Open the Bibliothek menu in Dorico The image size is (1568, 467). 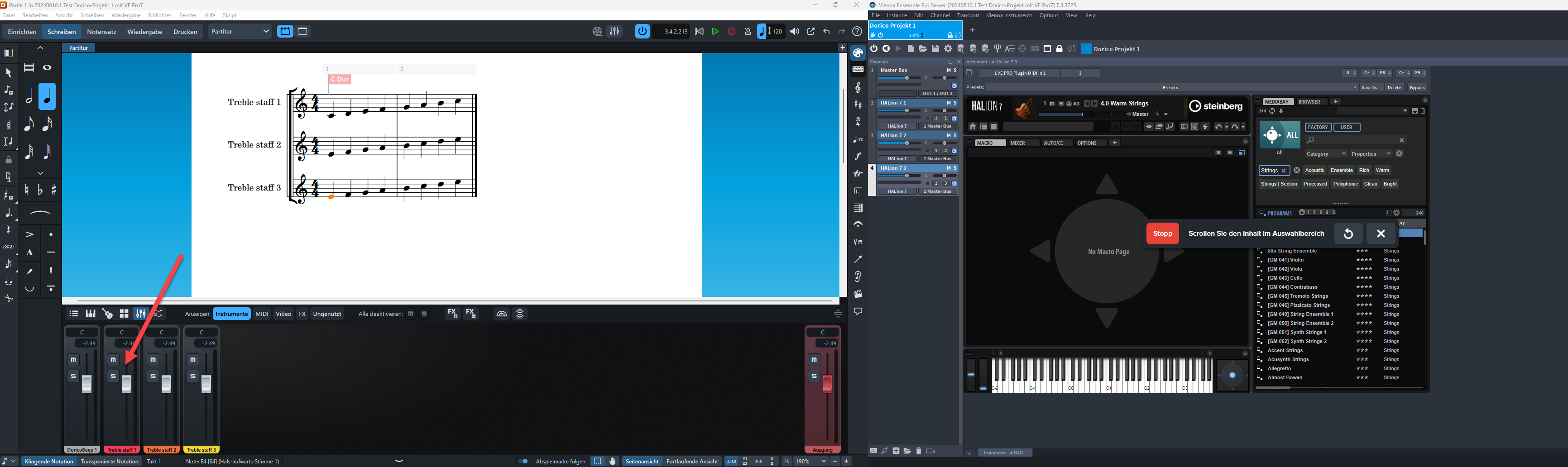160,15
